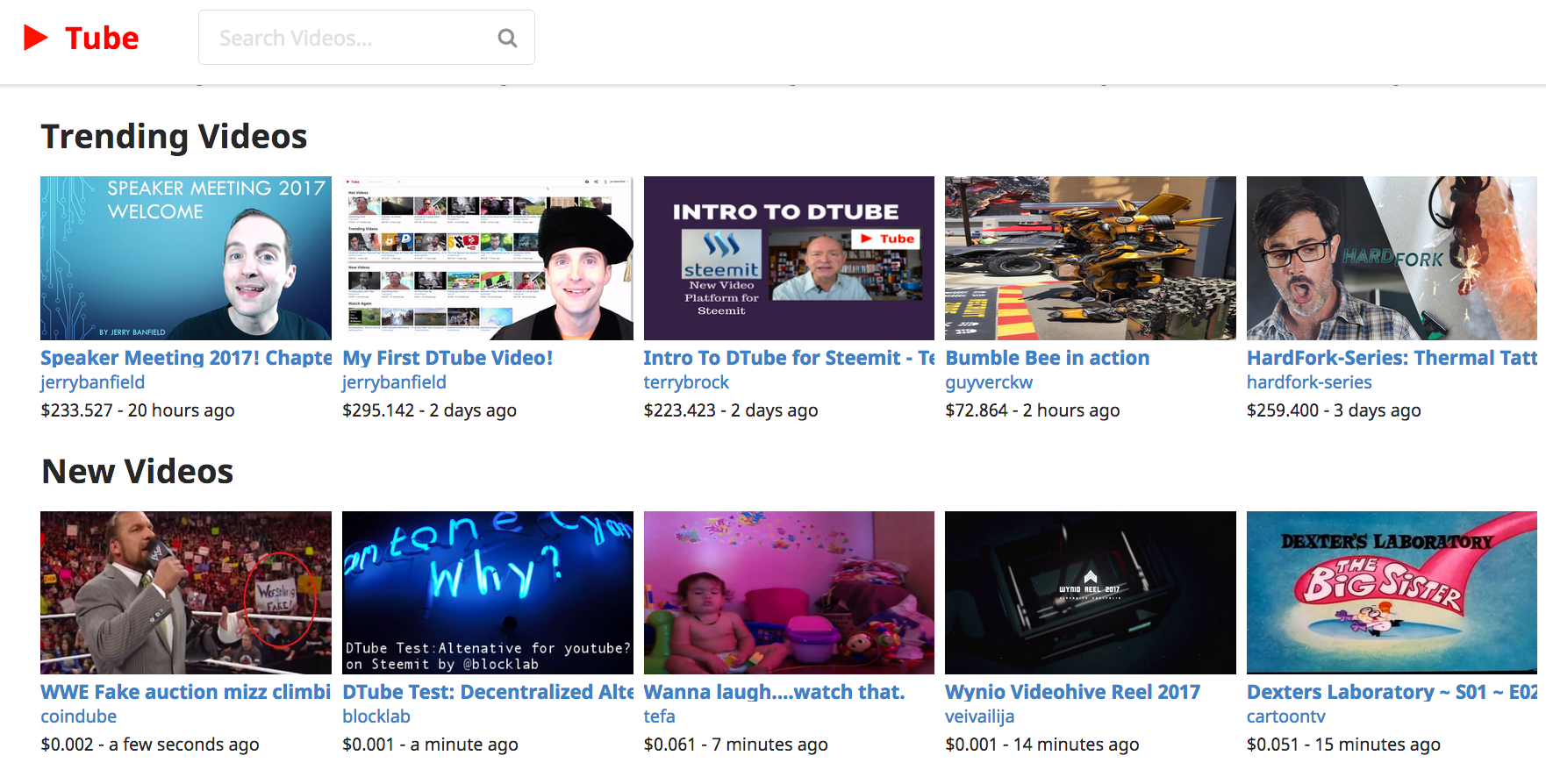Click the search magnifier icon

507,38
